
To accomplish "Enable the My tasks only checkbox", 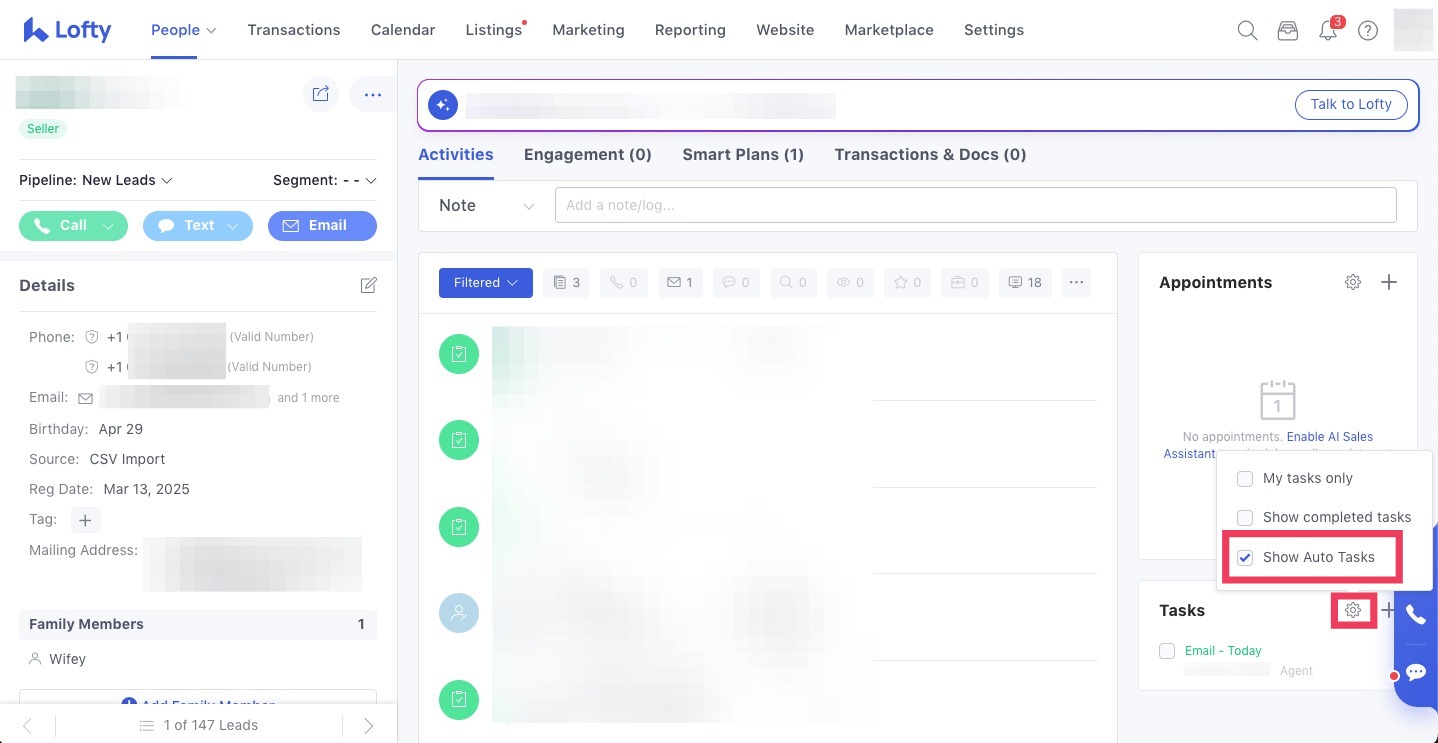I will pyautogui.click(x=1245, y=479).
